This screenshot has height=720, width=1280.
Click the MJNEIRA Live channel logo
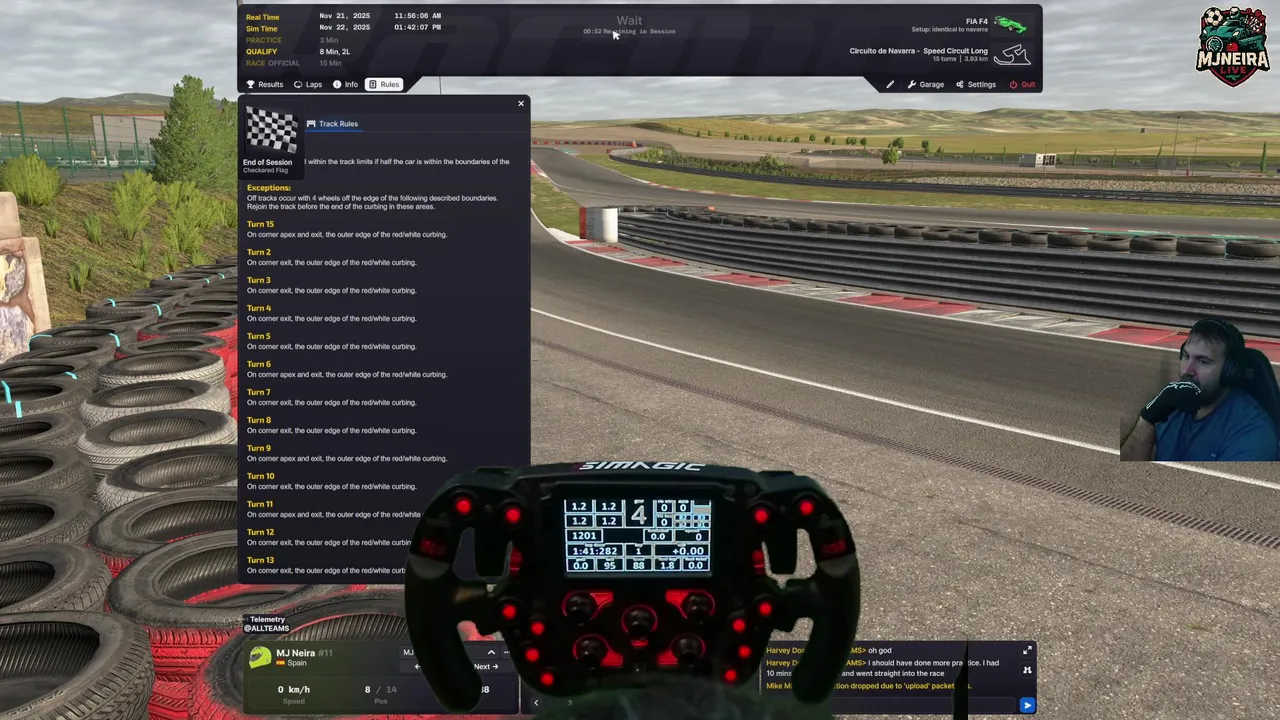1232,47
